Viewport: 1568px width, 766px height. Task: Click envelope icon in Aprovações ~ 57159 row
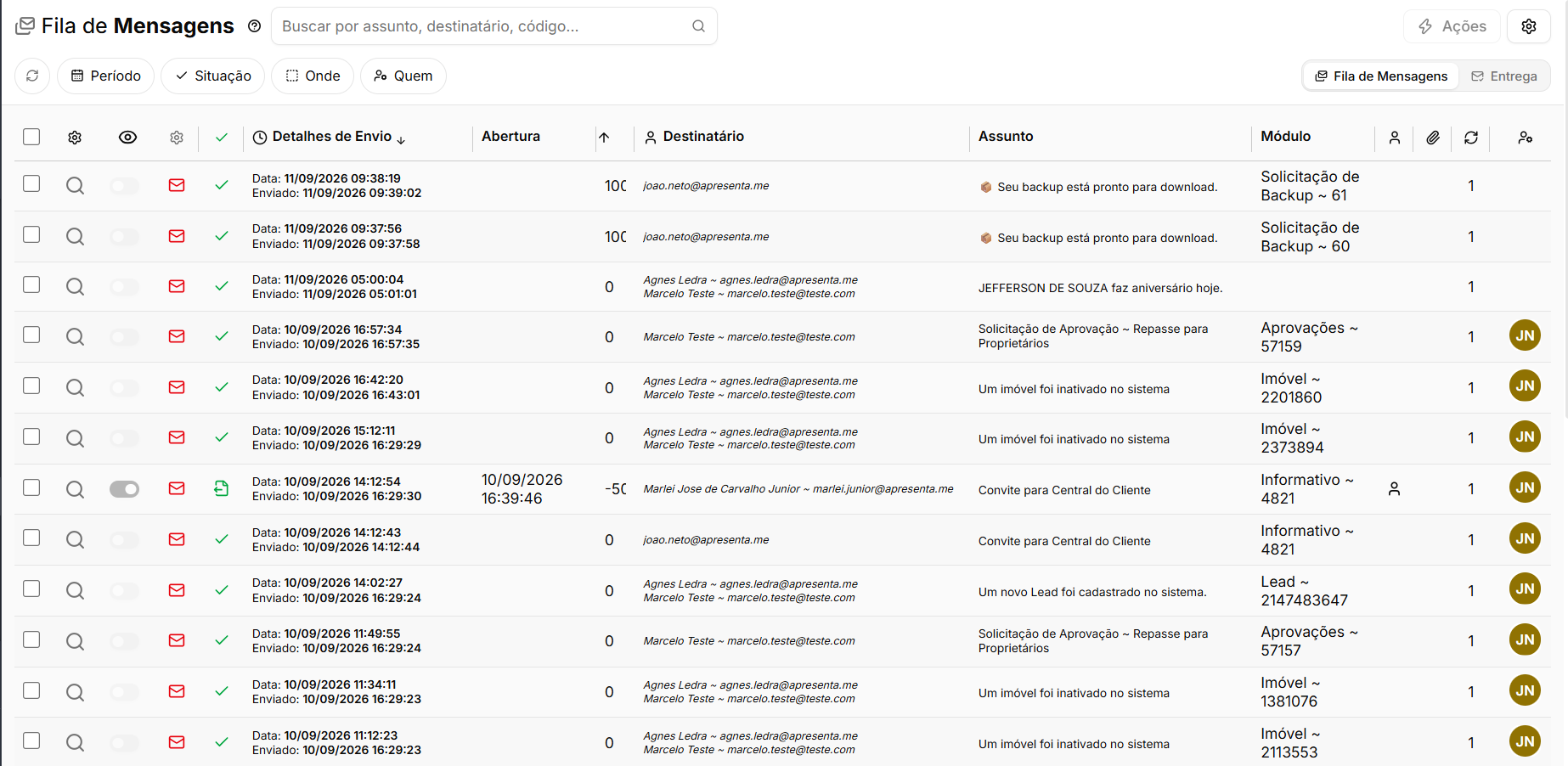177,336
